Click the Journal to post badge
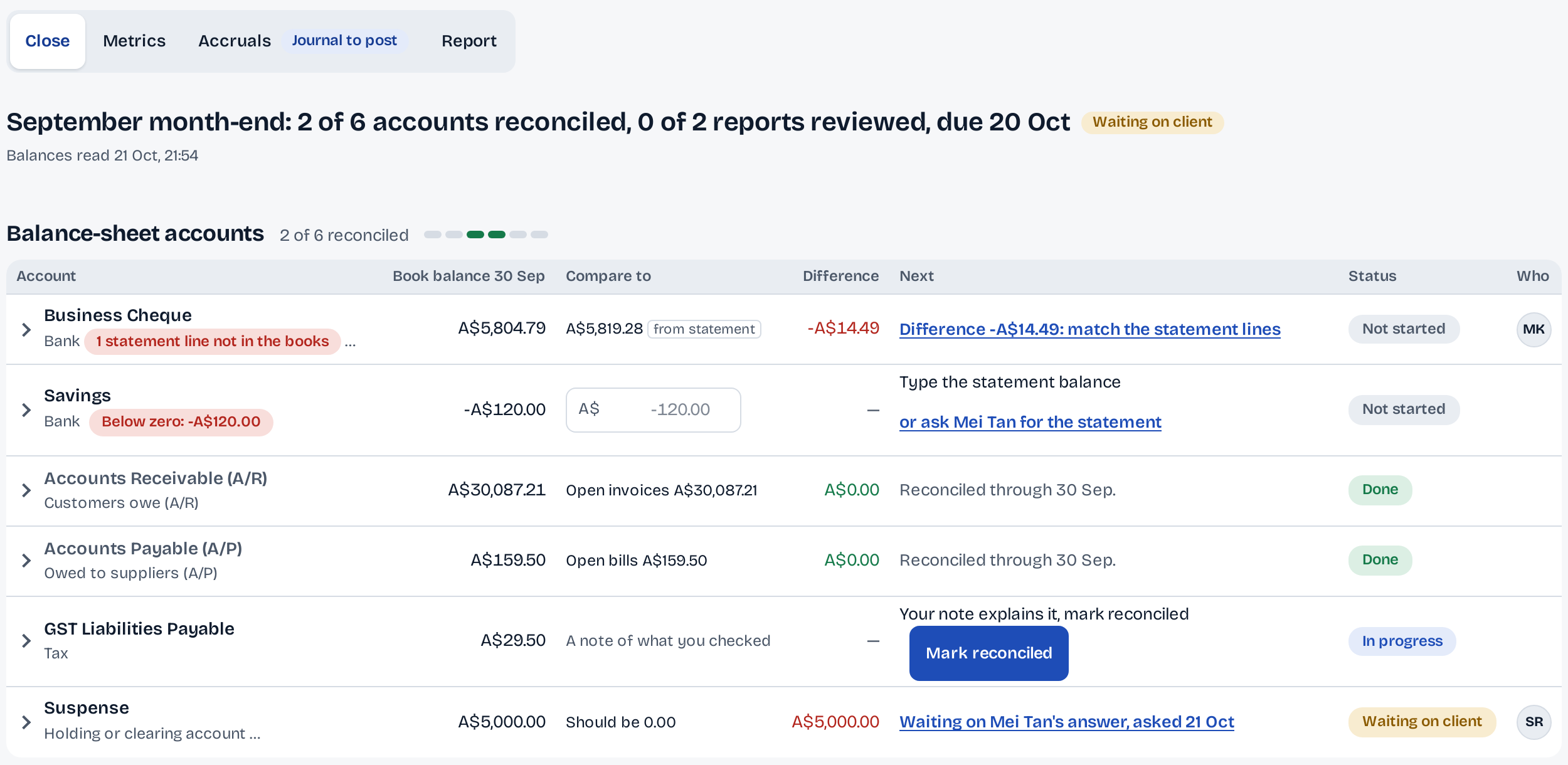The width and height of the screenshot is (1568, 765). [x=344, y=41]
